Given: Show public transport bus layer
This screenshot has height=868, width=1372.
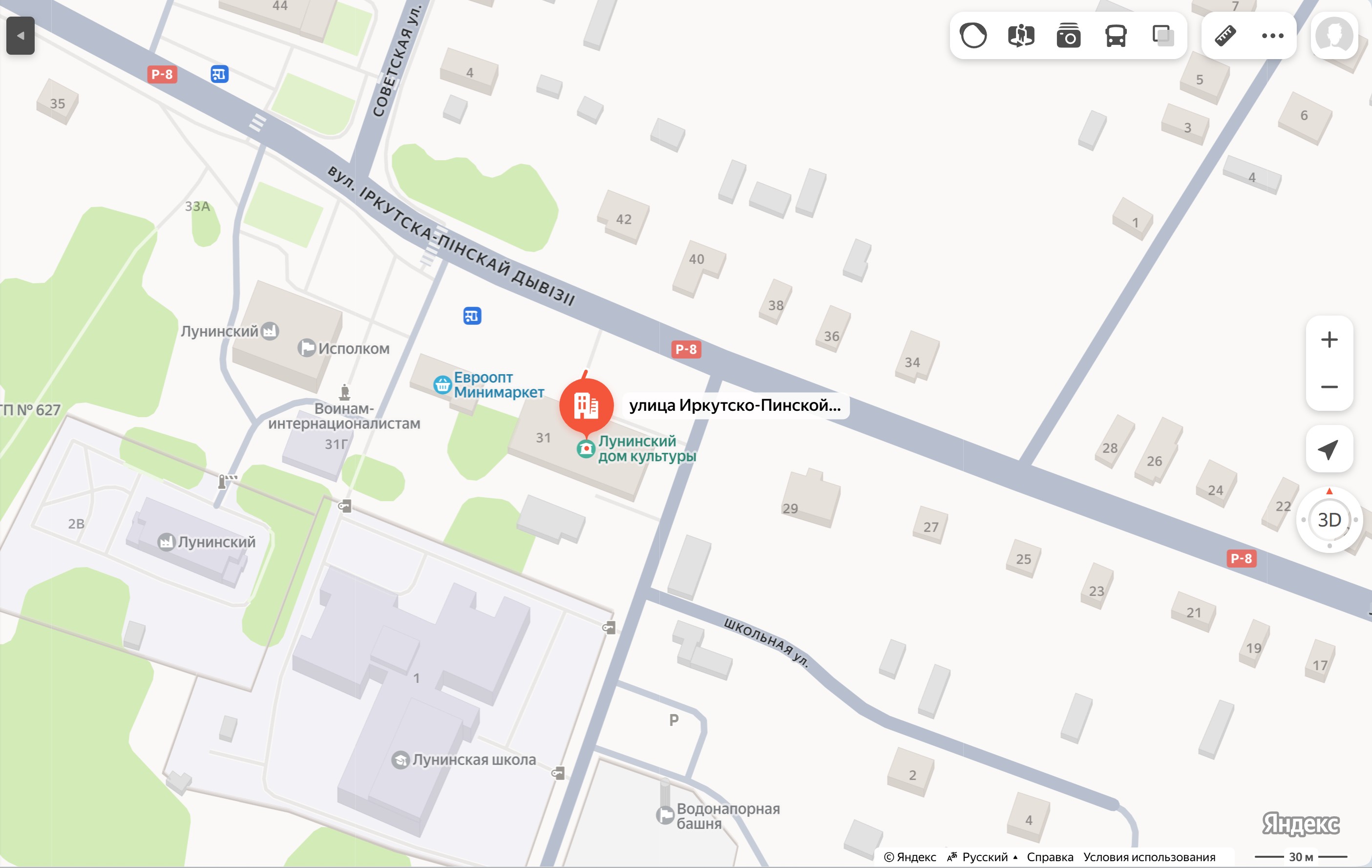Looking at the screenshot, I should [1116, 36].
